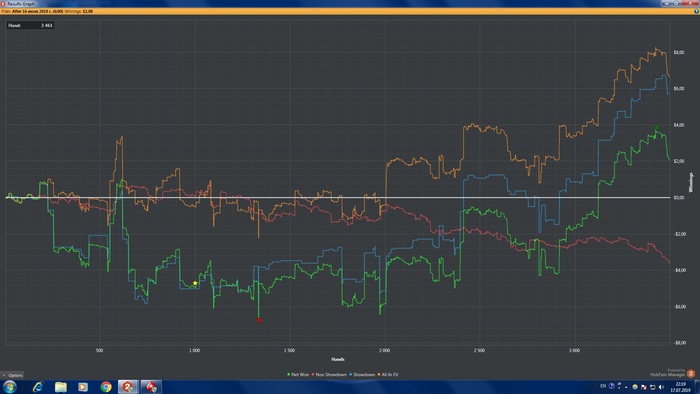Click the Hand counter box showing 3 461
This screenshot has width=700, height=394.
click(x=30, y=25)
